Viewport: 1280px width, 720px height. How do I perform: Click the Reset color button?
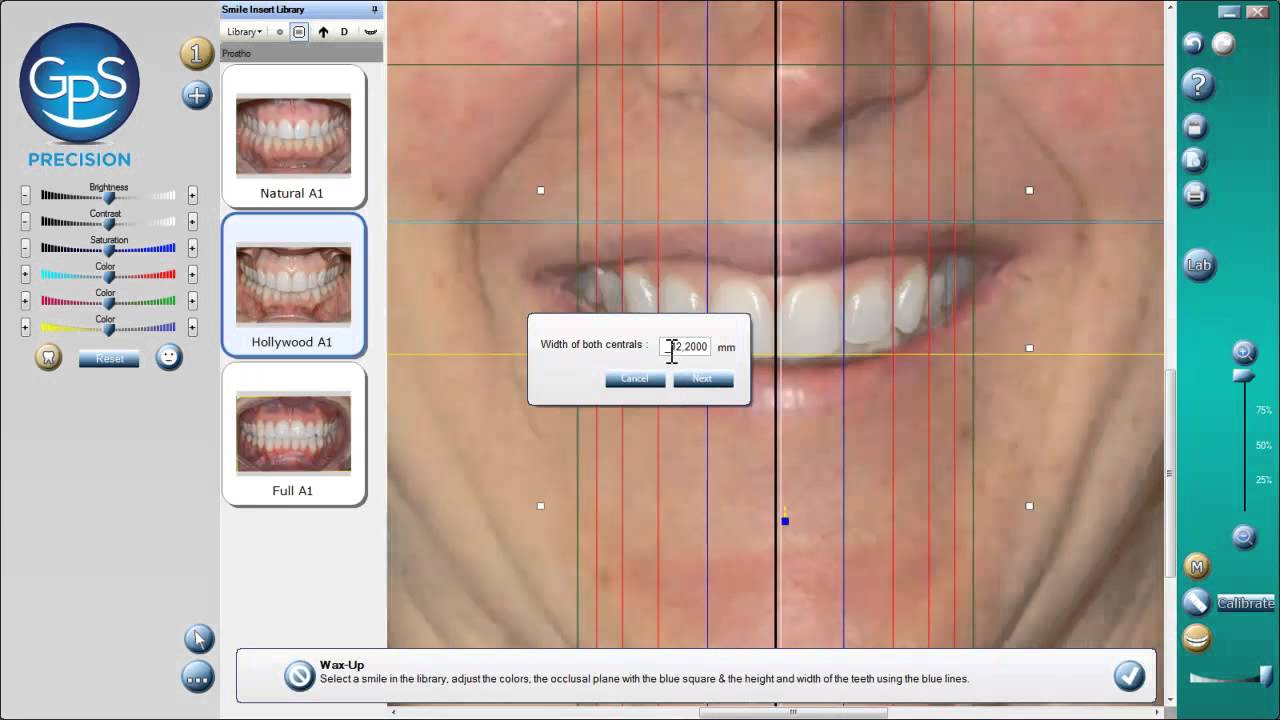(109, 359)
